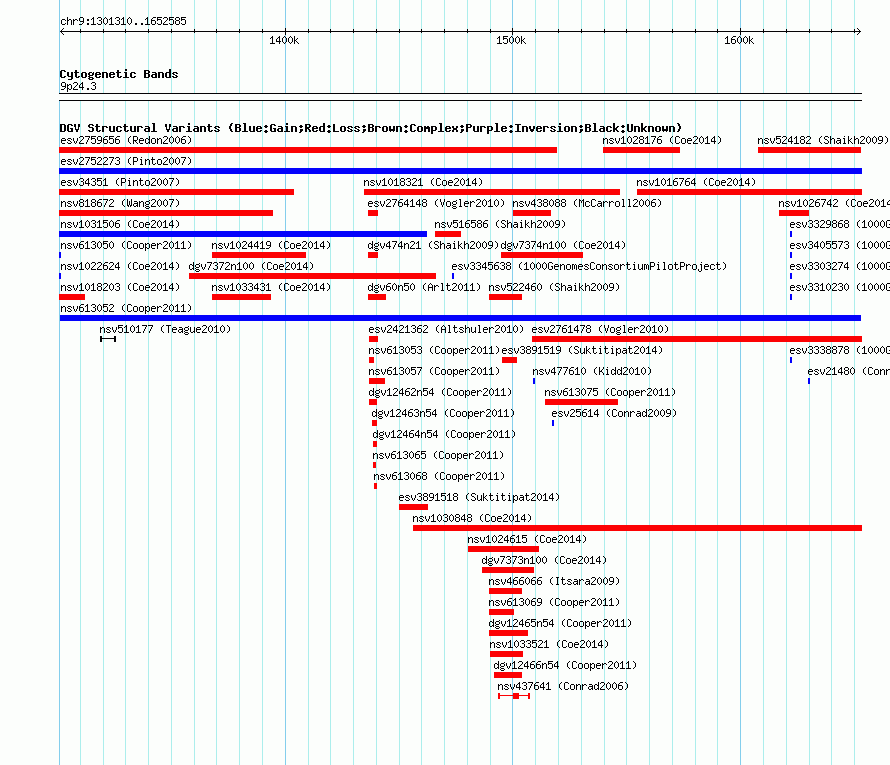Image resolution: width=890 pixels, height=765 pixels.
Task: Select esv34351 (Pinto2007) label
Action: point(120,182)
